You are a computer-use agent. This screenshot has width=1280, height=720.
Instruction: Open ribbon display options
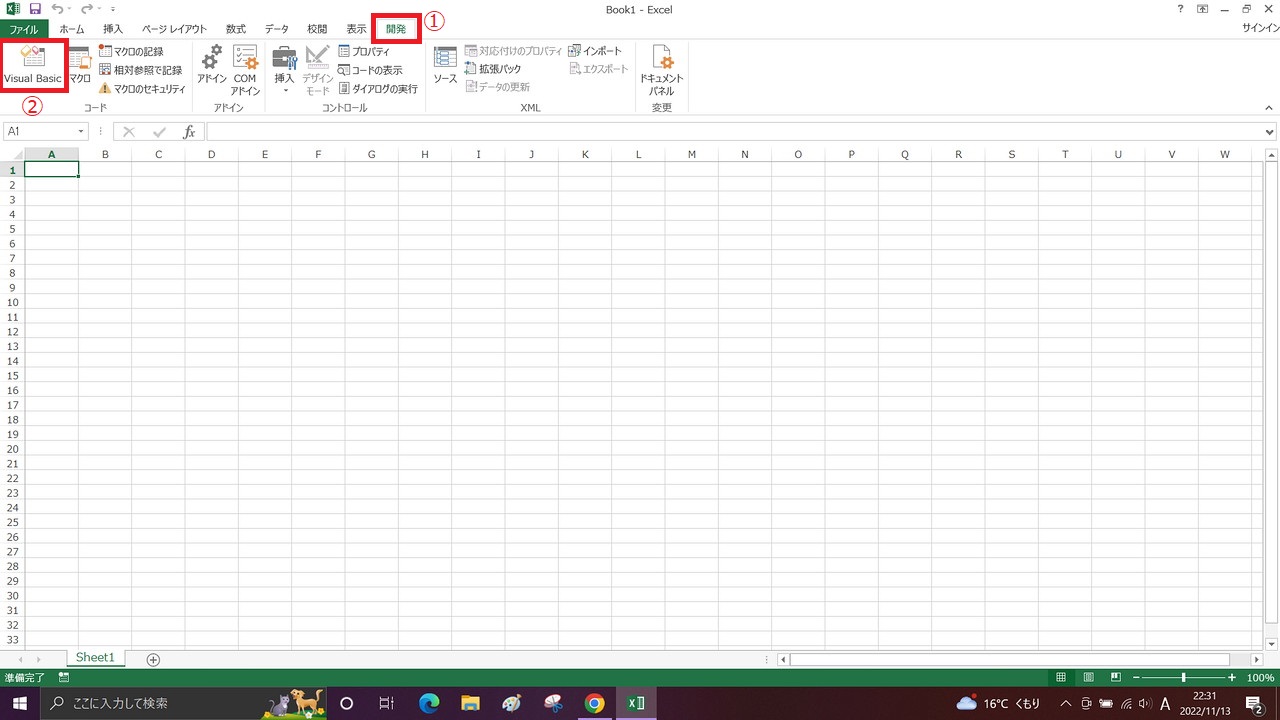tap(1201, 9)
